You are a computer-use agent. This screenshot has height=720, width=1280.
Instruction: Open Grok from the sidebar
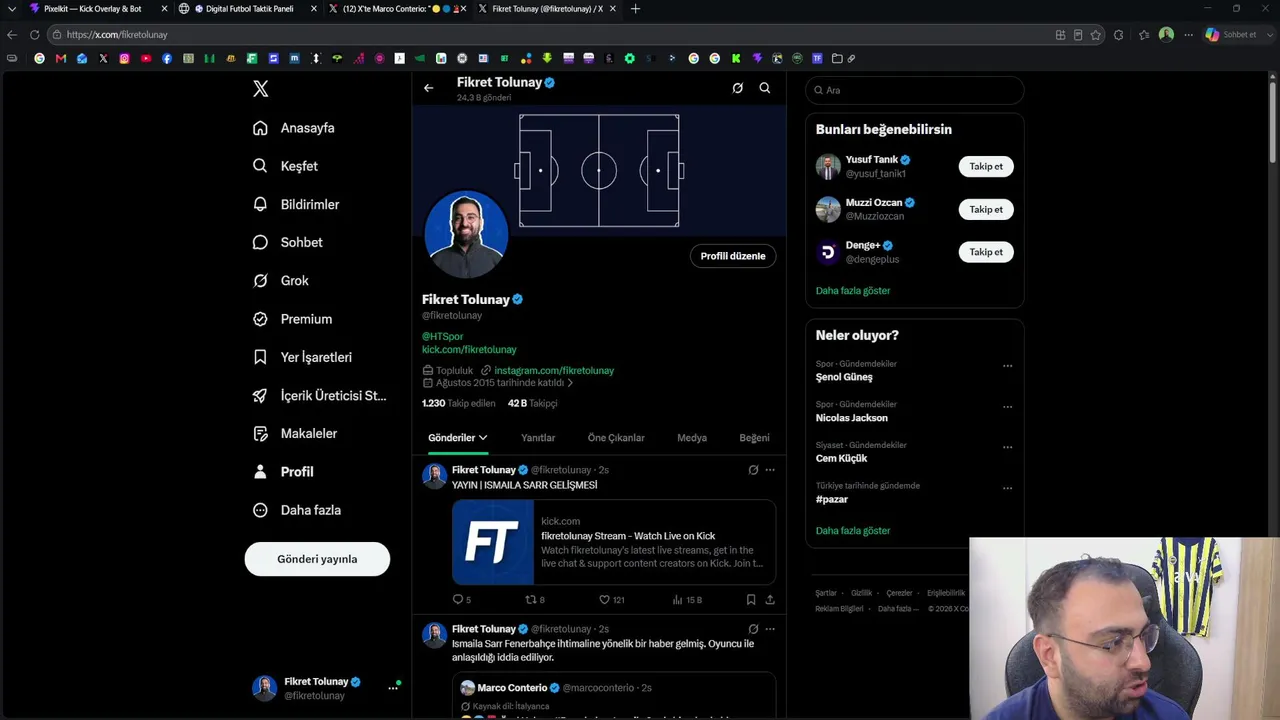281,281
